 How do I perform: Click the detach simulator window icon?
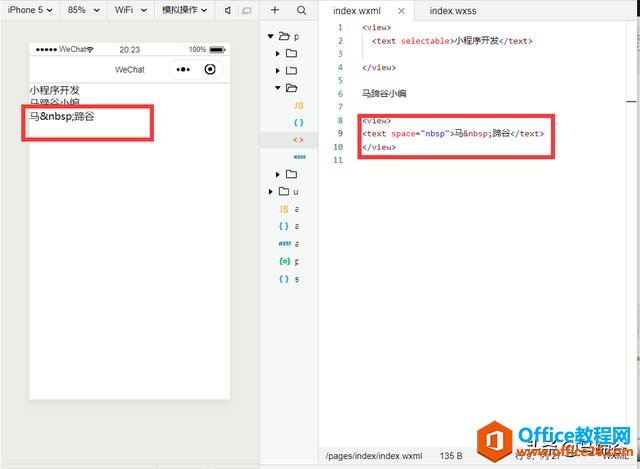(247, 11)
